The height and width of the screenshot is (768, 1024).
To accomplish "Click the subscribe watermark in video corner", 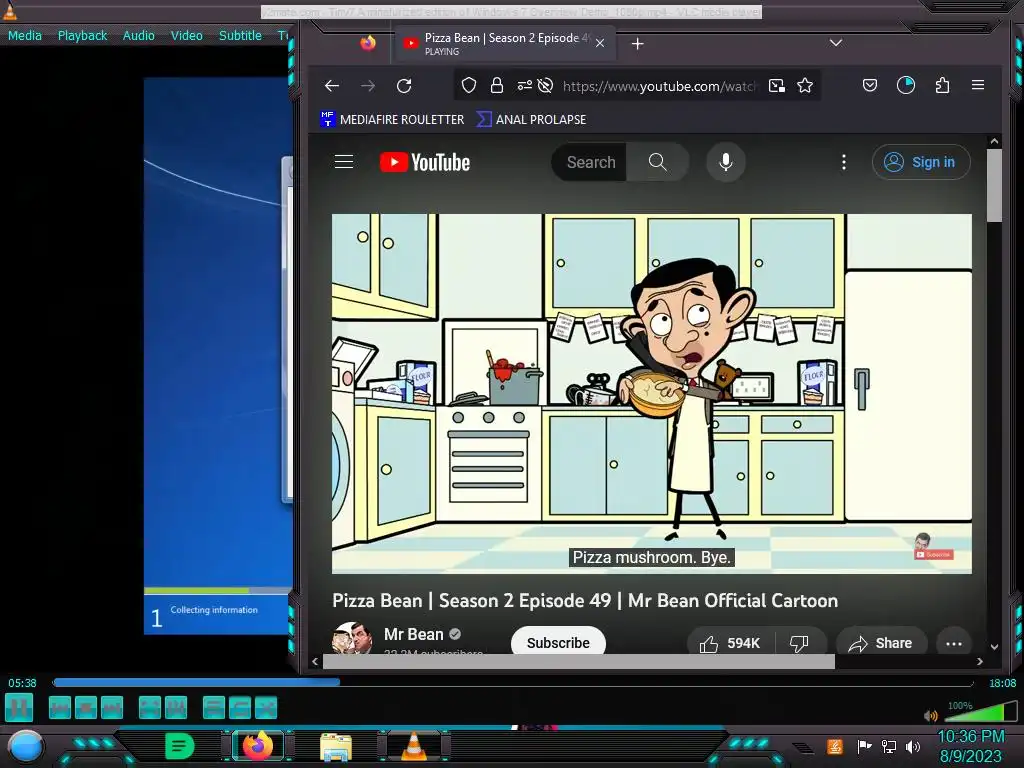I will click(933, 547).
